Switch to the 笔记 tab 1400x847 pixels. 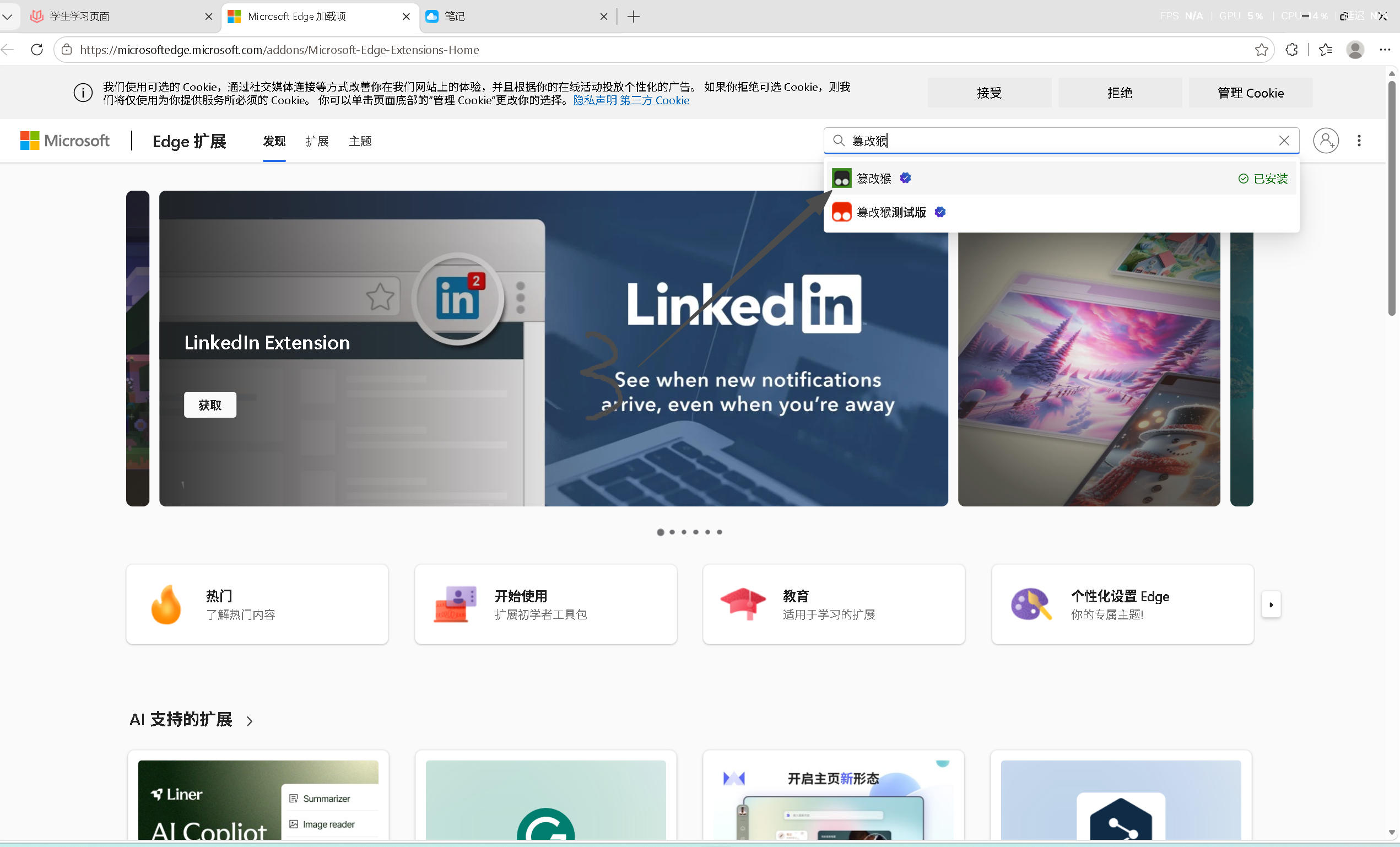[517, 17]
